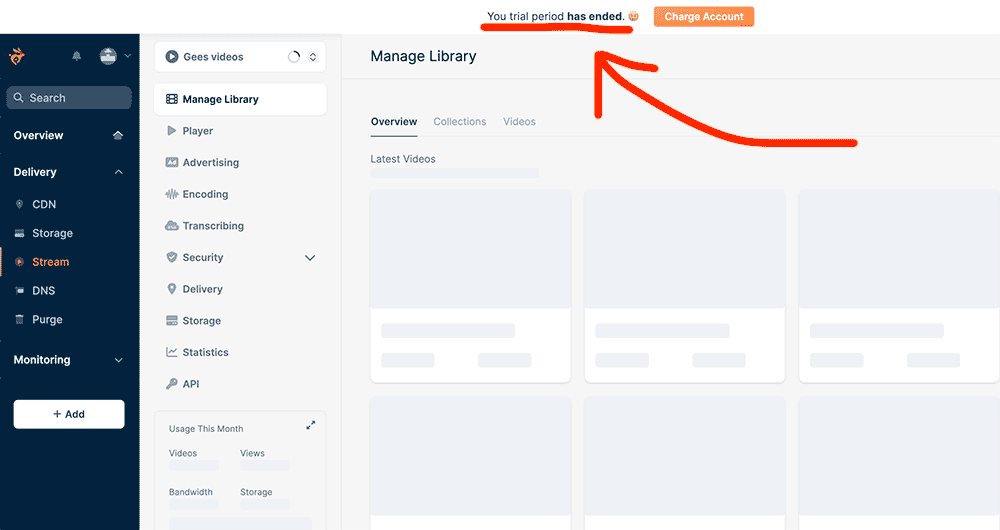This screenshot has width=1000, height=530.
Task: Click the Views usage label
Action: tap(252, 453)
